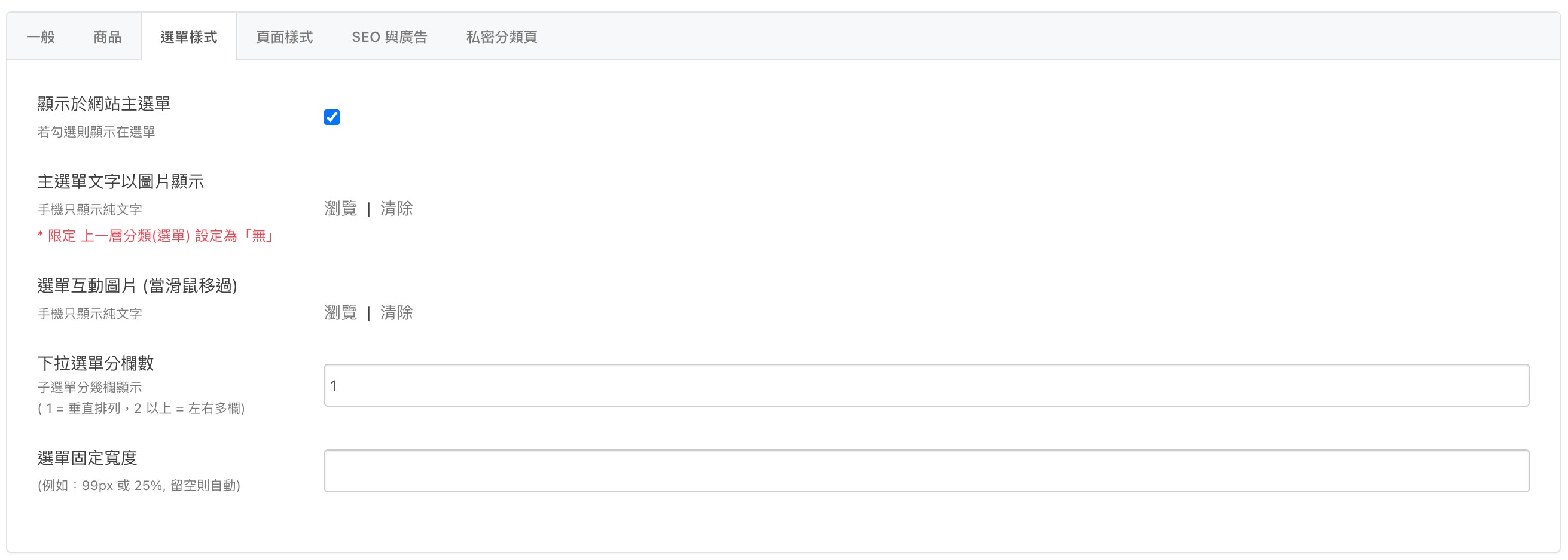Uncheck 顯示於網站主選單 checkbox
Image resolution: width=1568 pixels, height=560 pixels.
[x=332, y=117]
